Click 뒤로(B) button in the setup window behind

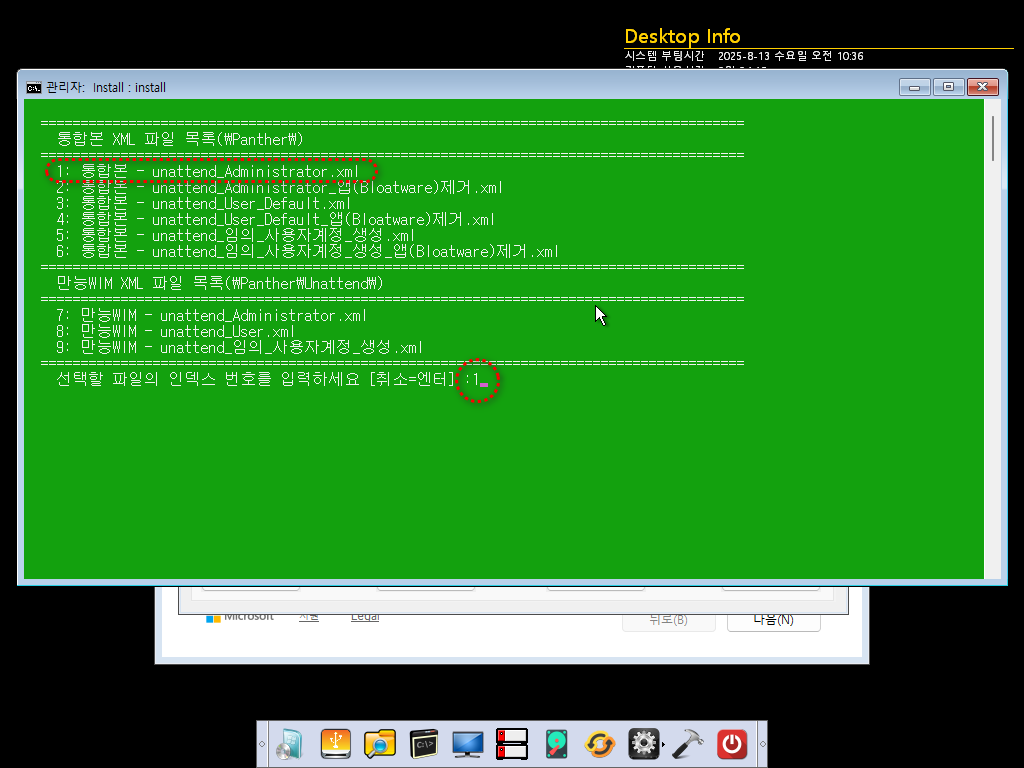pos(669,620)
